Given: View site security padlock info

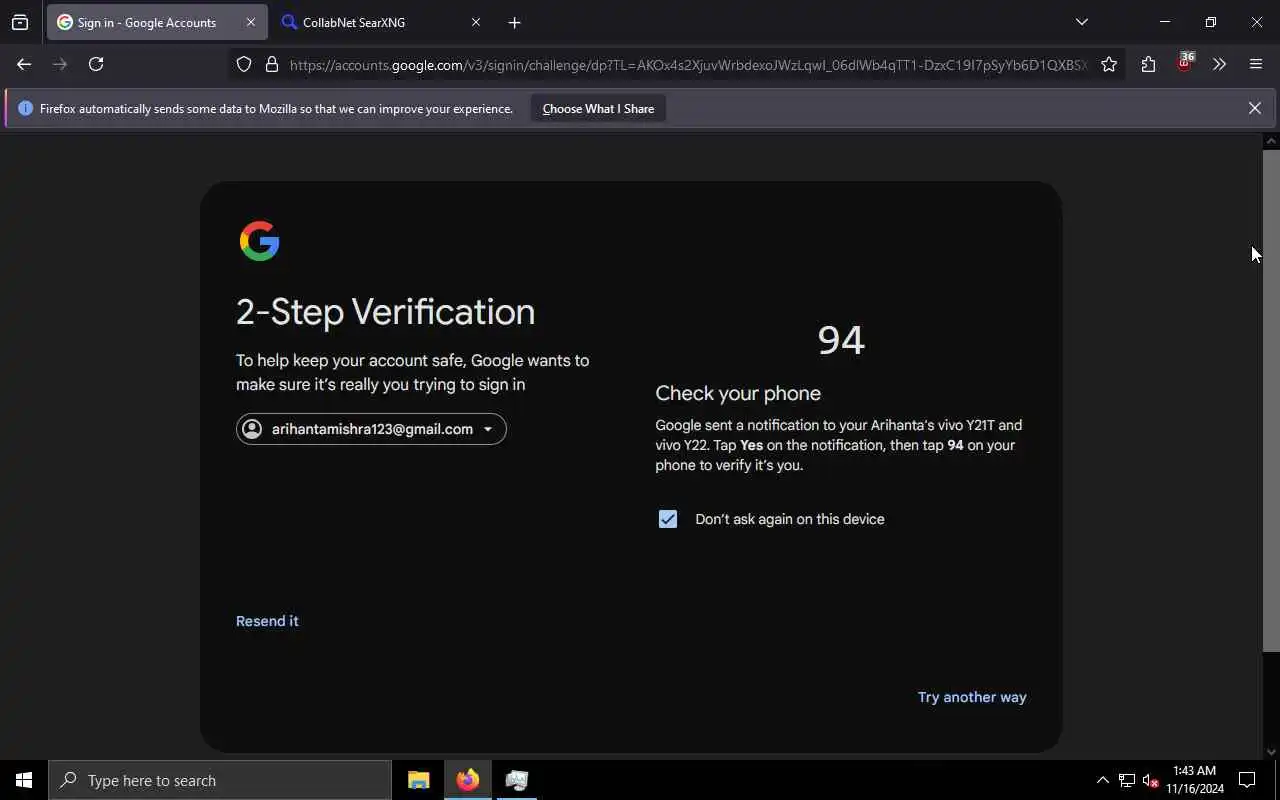Looking at the screenshot, I should click(x=271, y=64).
